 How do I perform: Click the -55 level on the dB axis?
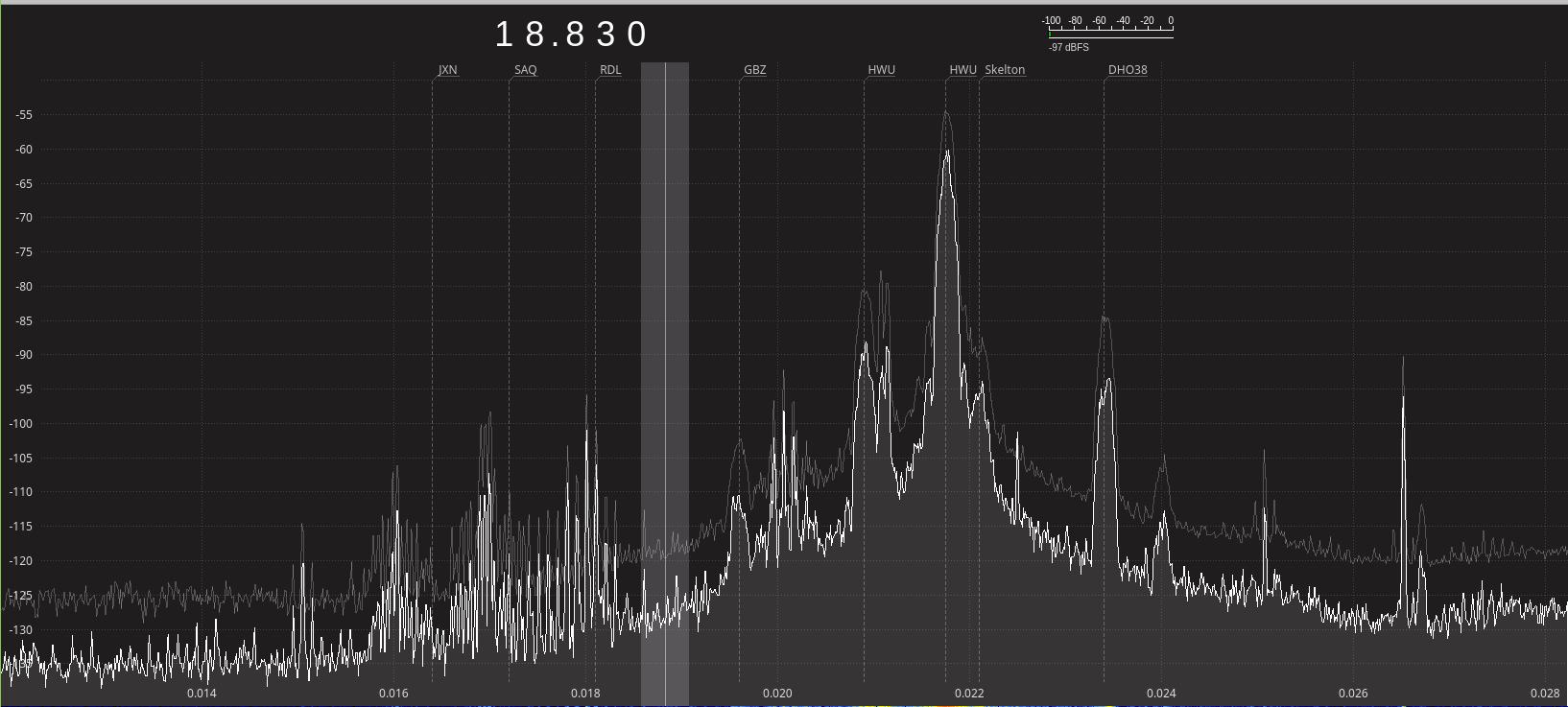tap(23, 115)
